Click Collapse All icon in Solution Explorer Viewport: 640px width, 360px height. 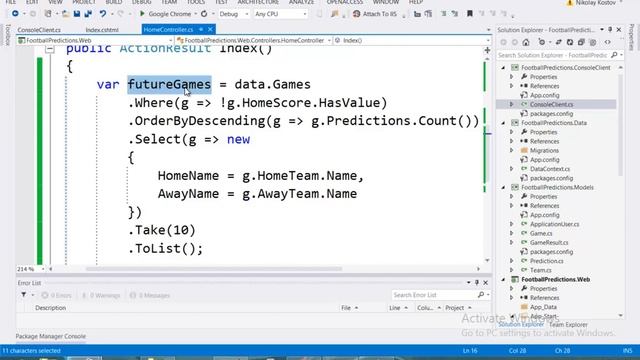point(581,42)
